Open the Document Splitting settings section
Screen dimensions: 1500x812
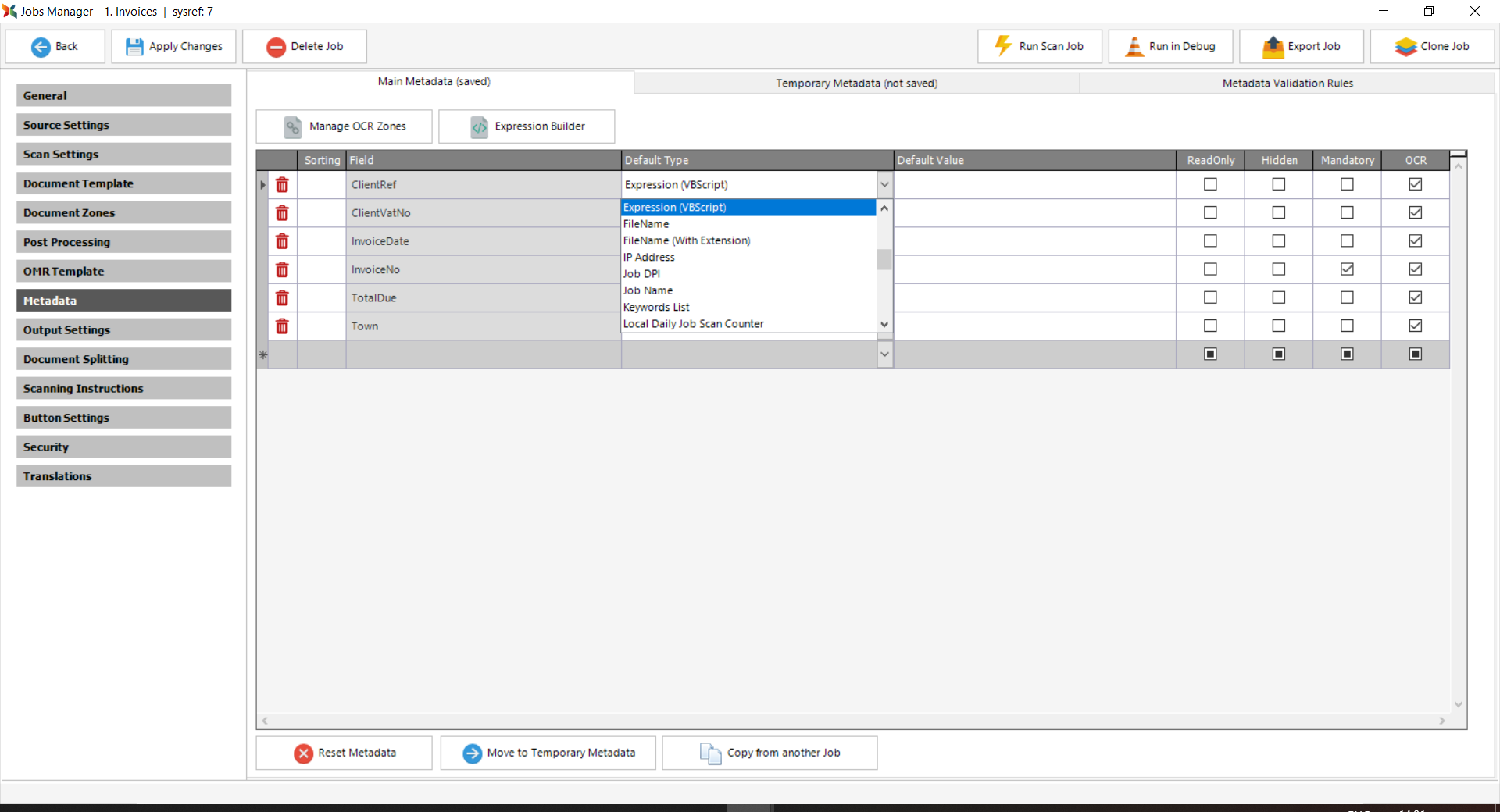[123, 358]
